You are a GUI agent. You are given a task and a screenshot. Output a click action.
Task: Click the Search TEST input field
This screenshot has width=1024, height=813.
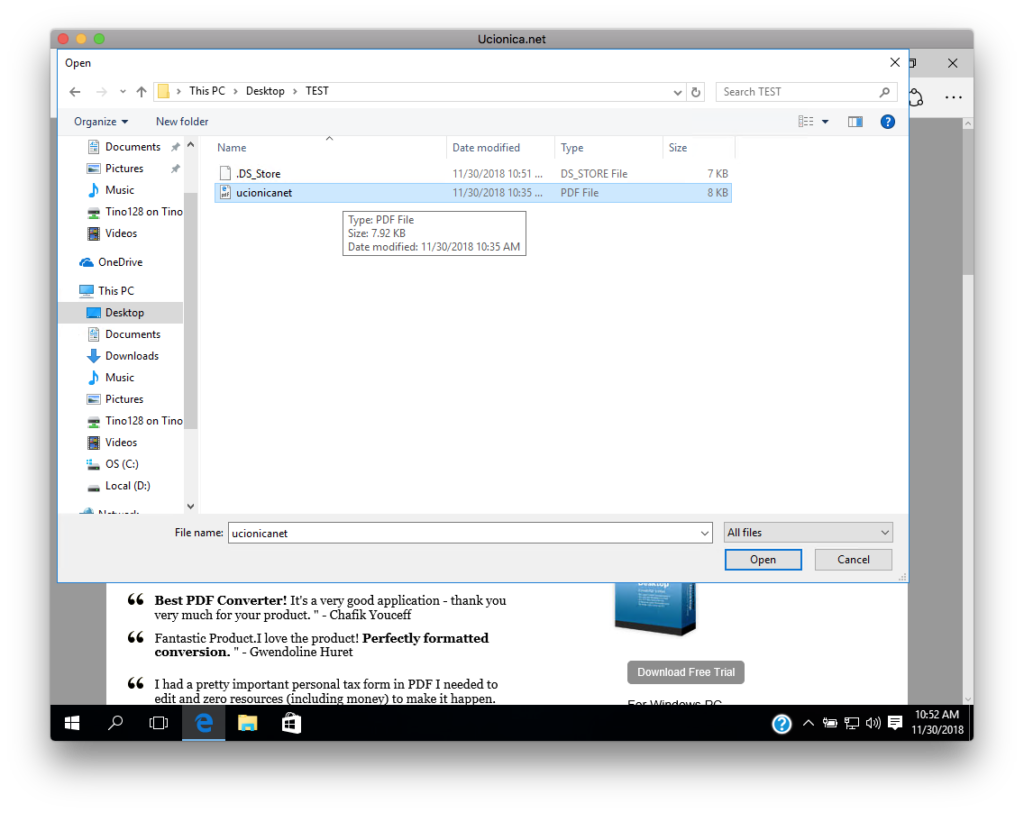798,92
